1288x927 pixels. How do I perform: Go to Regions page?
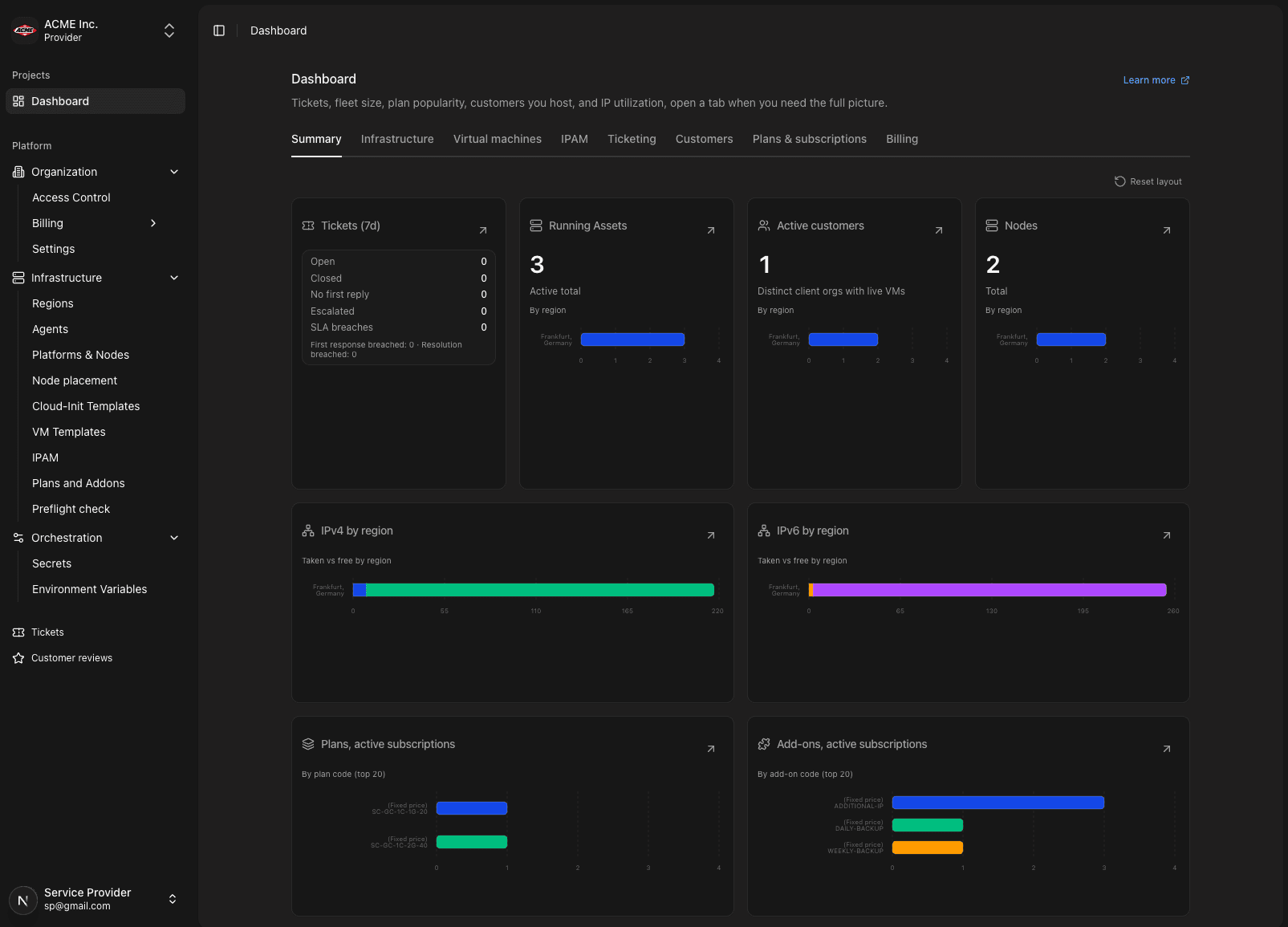[x=53, y=303]
